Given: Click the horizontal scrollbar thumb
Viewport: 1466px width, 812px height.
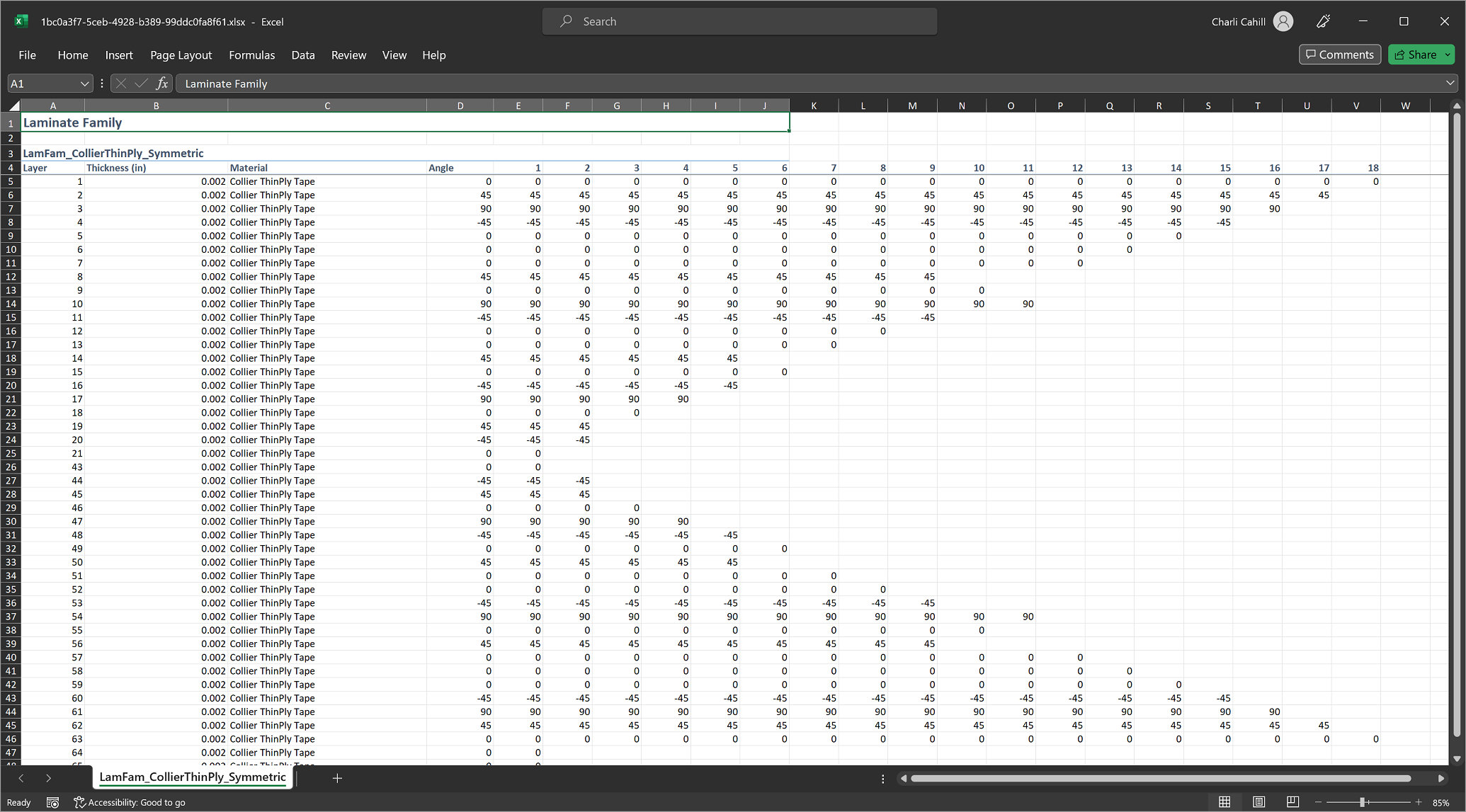Looking at the screenshot, I should click(x=1161, y=779).
